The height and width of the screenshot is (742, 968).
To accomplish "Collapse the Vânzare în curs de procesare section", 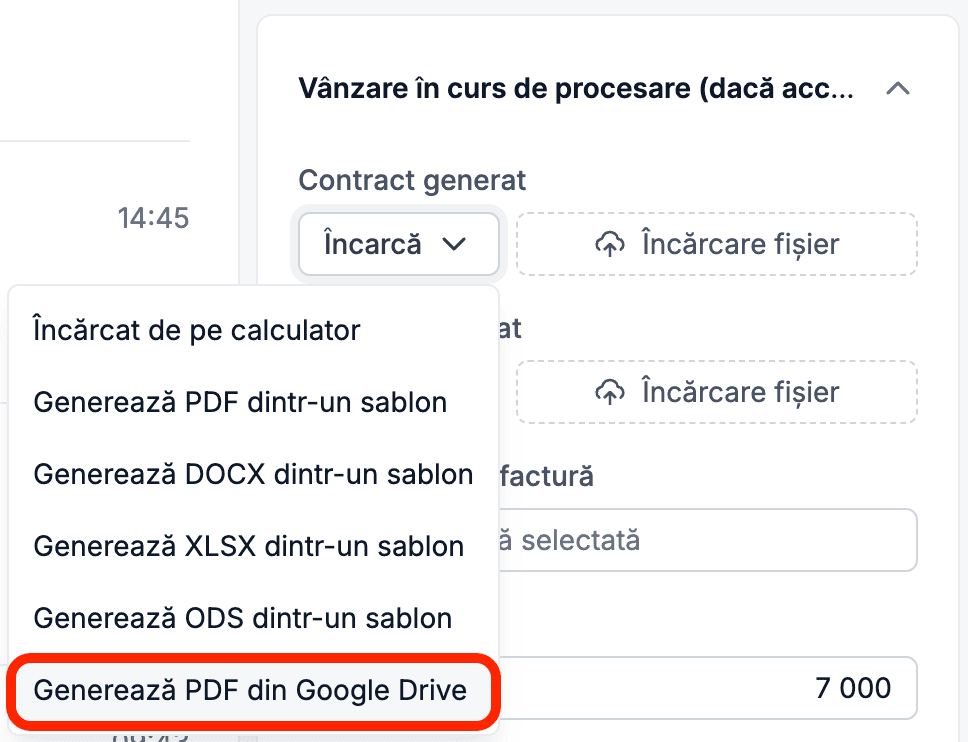I will pyautogui.click(x=898, y=89).
